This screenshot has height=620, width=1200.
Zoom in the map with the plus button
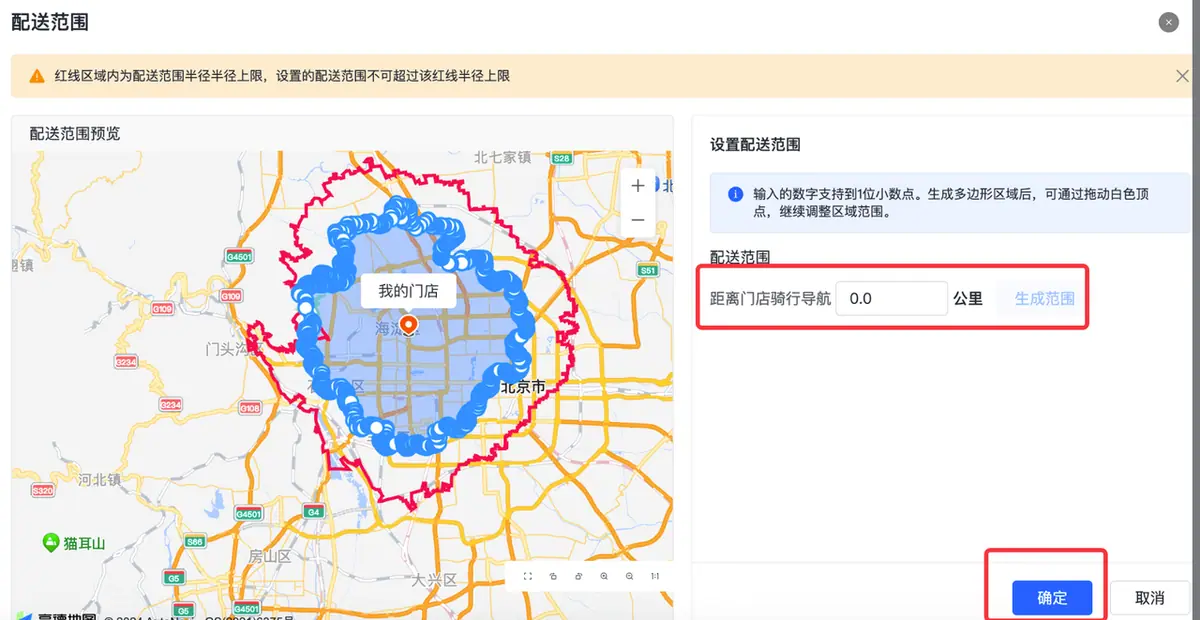[x=638, y=186]
